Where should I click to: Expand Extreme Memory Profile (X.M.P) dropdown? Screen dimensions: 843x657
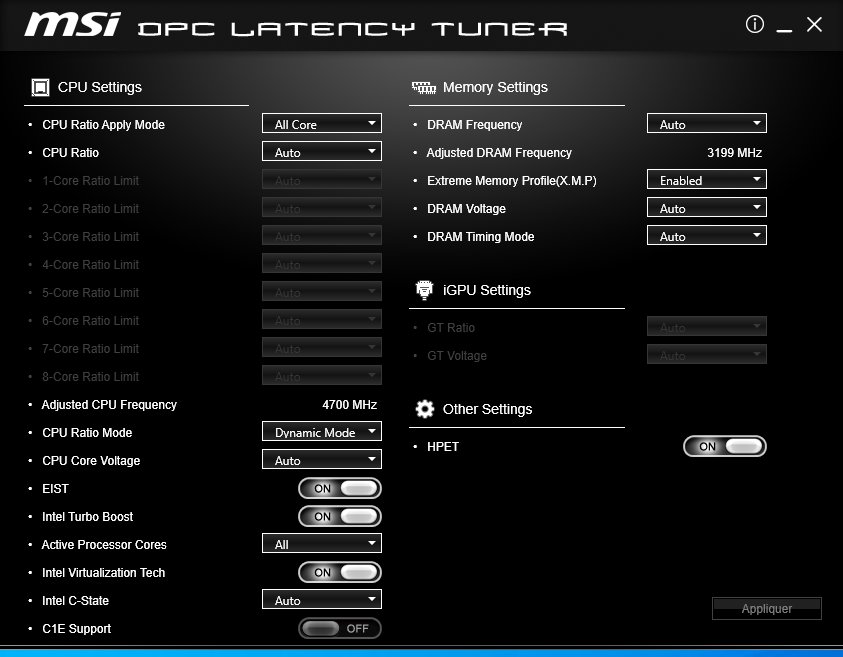point(707,180)
